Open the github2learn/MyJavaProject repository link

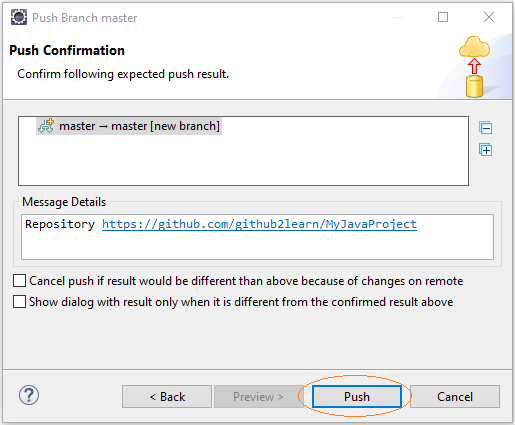click(x=259, y=224)
